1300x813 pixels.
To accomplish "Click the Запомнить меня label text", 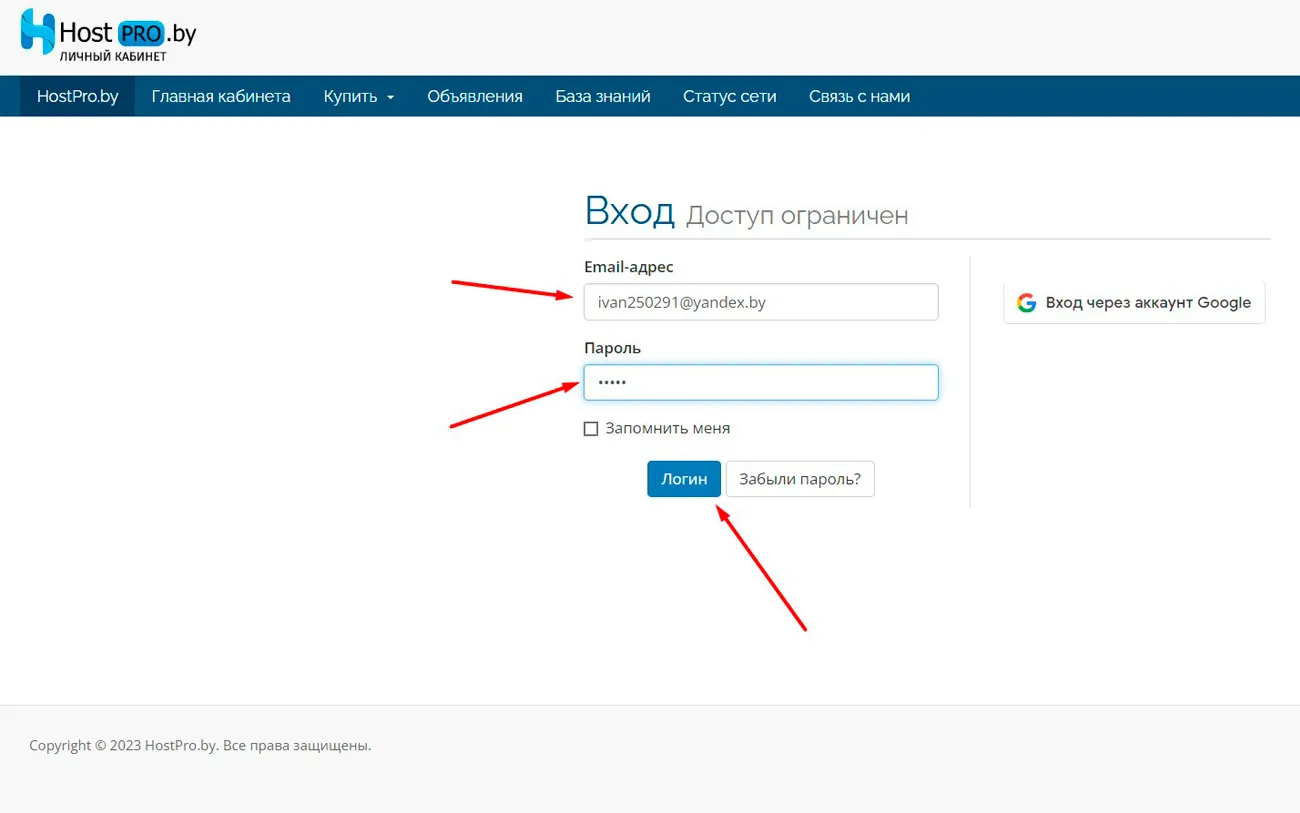I will 667,428.
